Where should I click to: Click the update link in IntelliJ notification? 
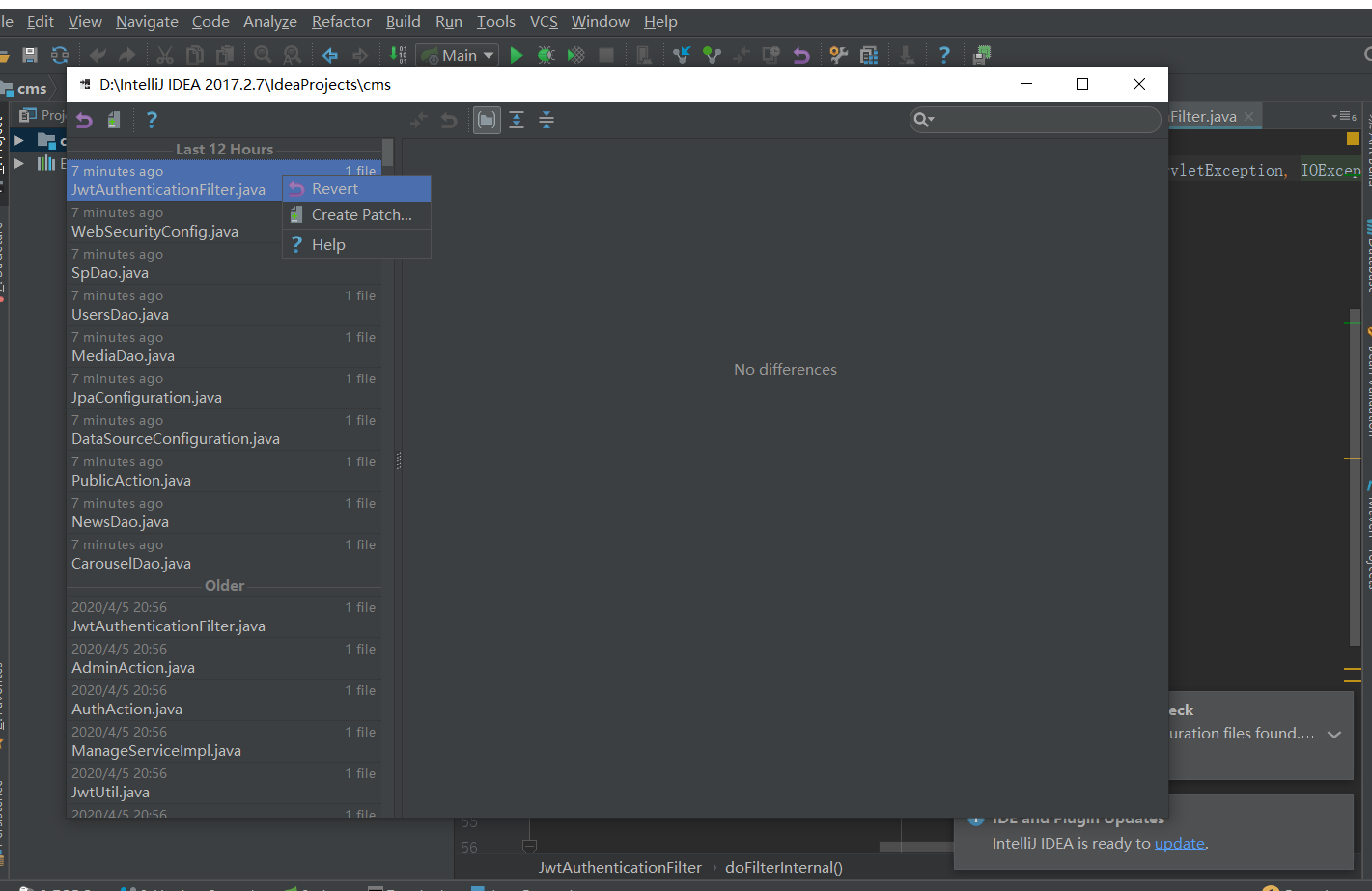pyautogui.click(x=1179, y=843)
